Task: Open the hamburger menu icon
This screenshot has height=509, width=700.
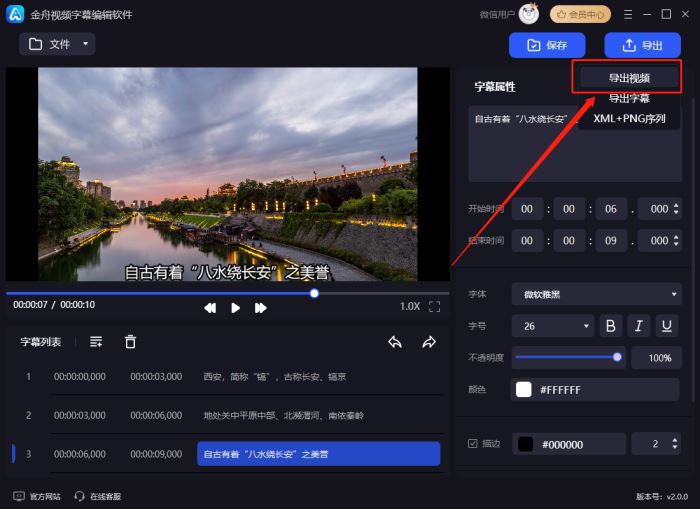Action: point(628,15)
